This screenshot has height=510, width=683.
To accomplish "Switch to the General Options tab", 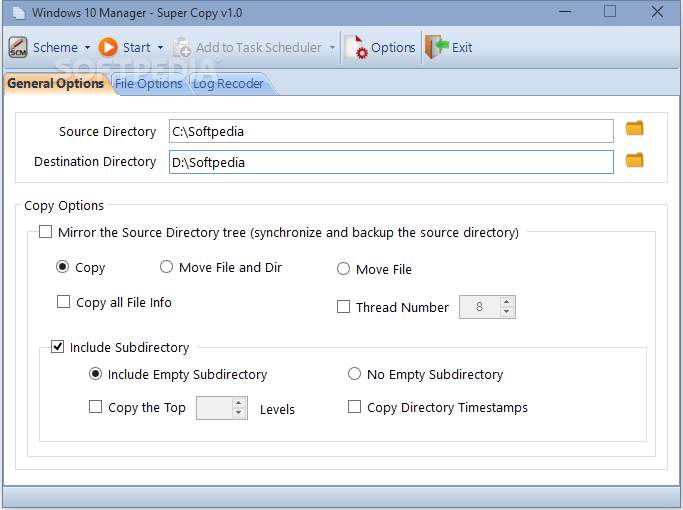I will pos(56,83).
